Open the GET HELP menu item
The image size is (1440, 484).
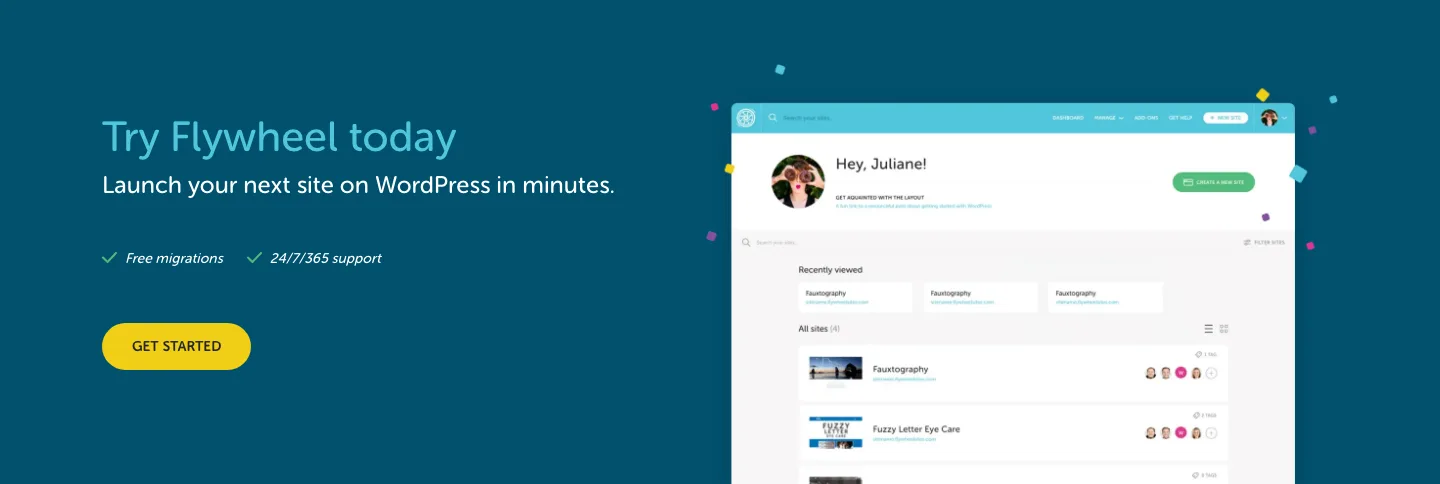pyautogui.click(x=1180, y=118)
